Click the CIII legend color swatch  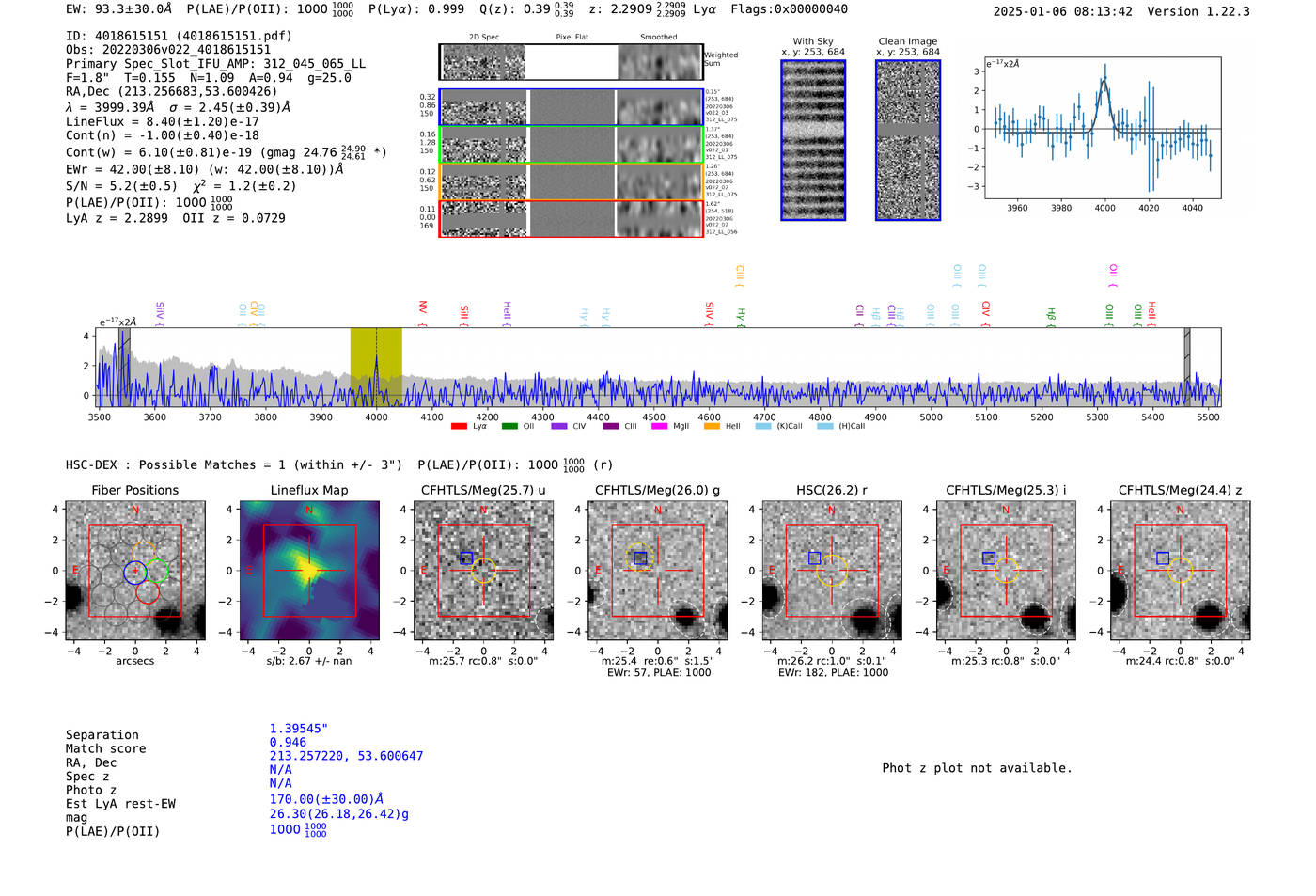(611, 426)
